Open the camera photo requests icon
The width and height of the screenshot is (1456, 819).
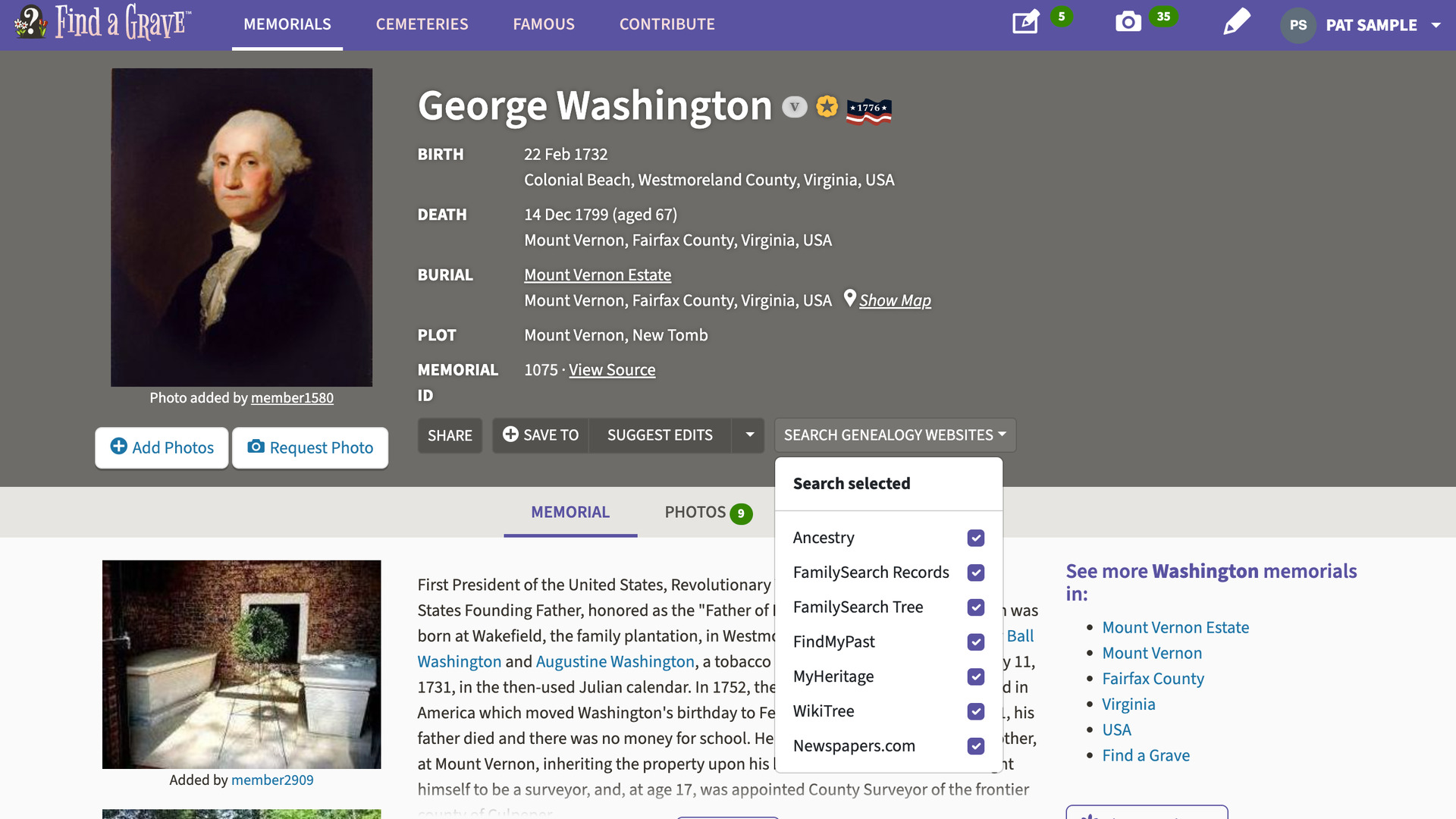coord(1128,22)
